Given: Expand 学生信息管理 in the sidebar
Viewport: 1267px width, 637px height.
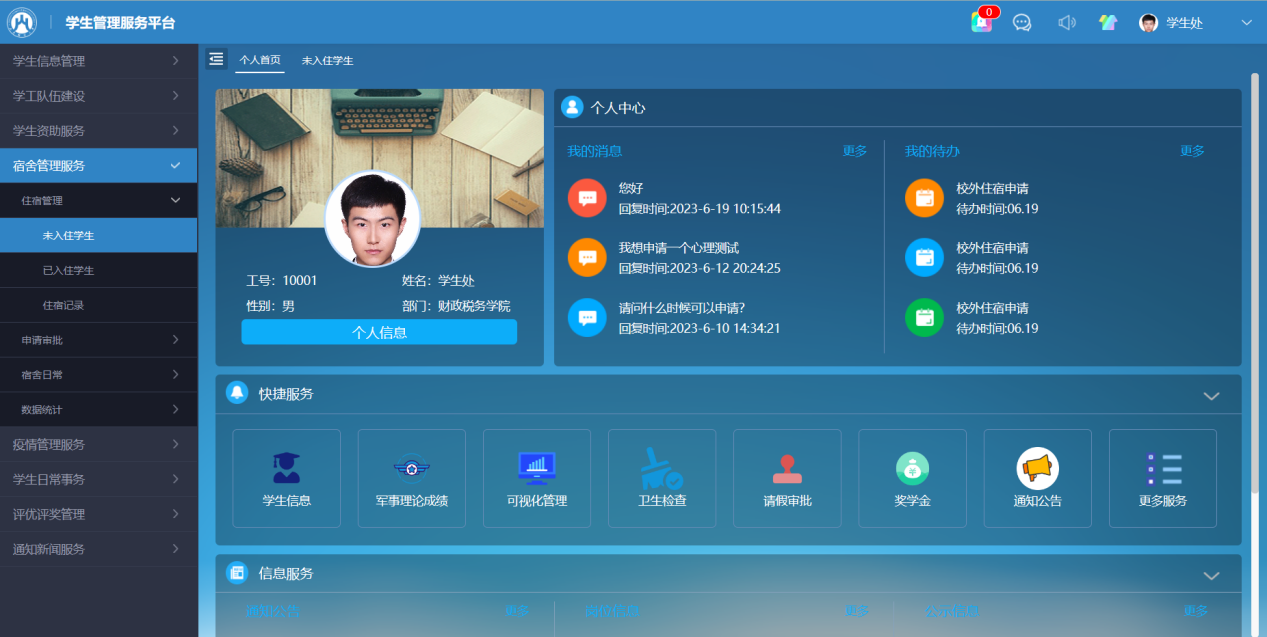Looking at the screenshot, I should pos(98,61).
